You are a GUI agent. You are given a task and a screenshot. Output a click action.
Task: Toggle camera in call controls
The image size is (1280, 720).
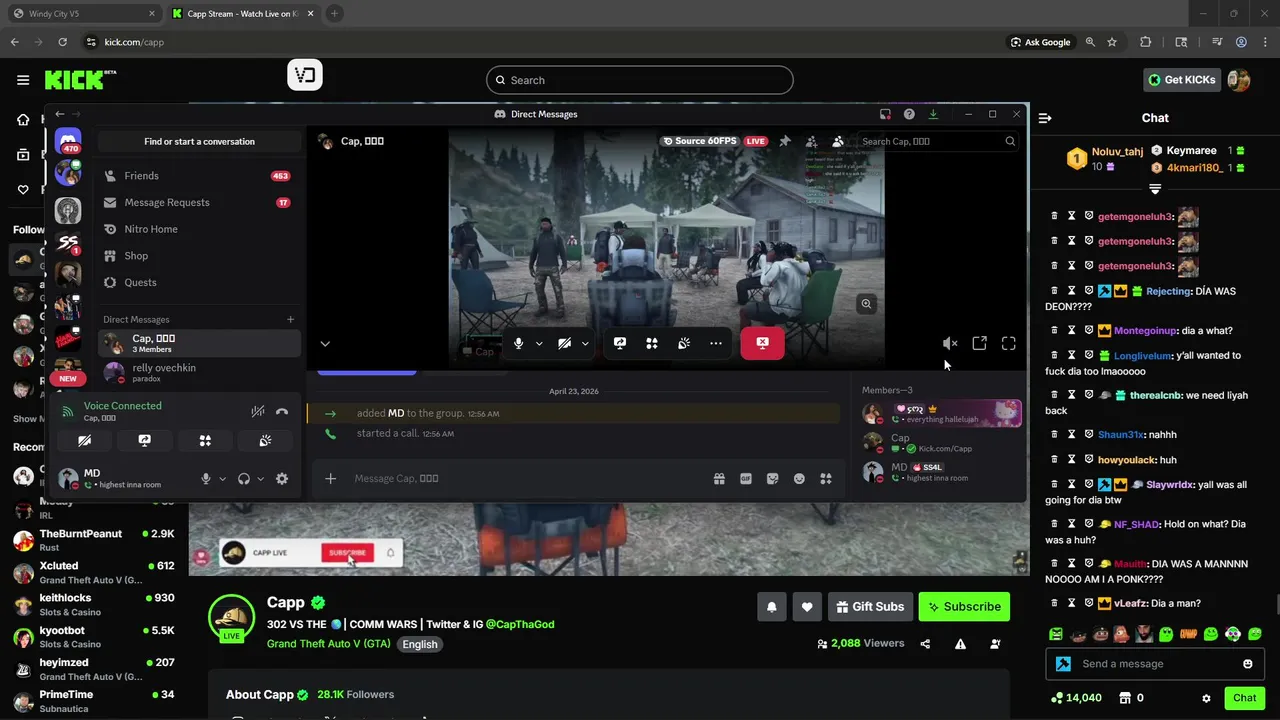[565, 343]
